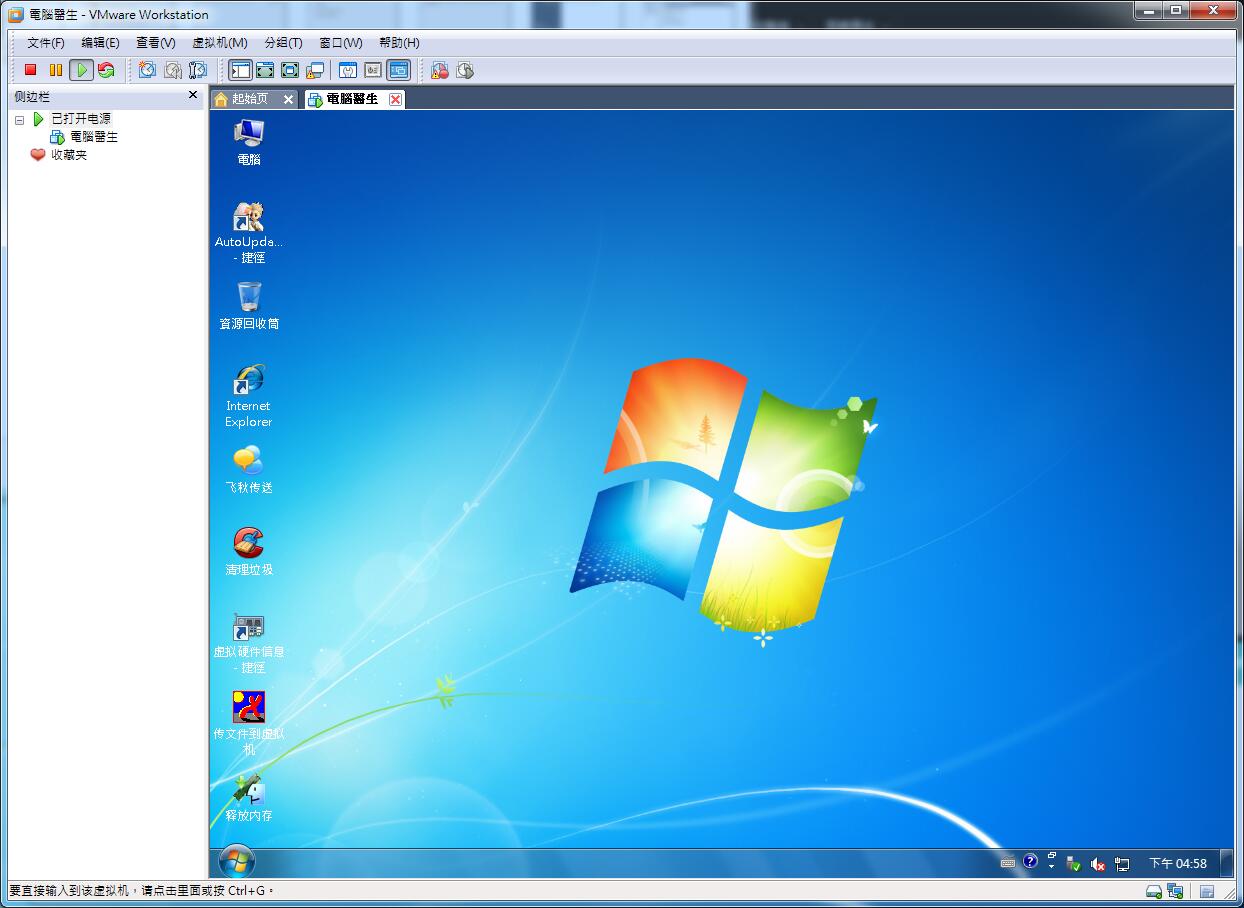Viewport: 1244px width, 908px height.
Task: Select 已打开电源 in the sidebar tree
Action: [81, 119]
